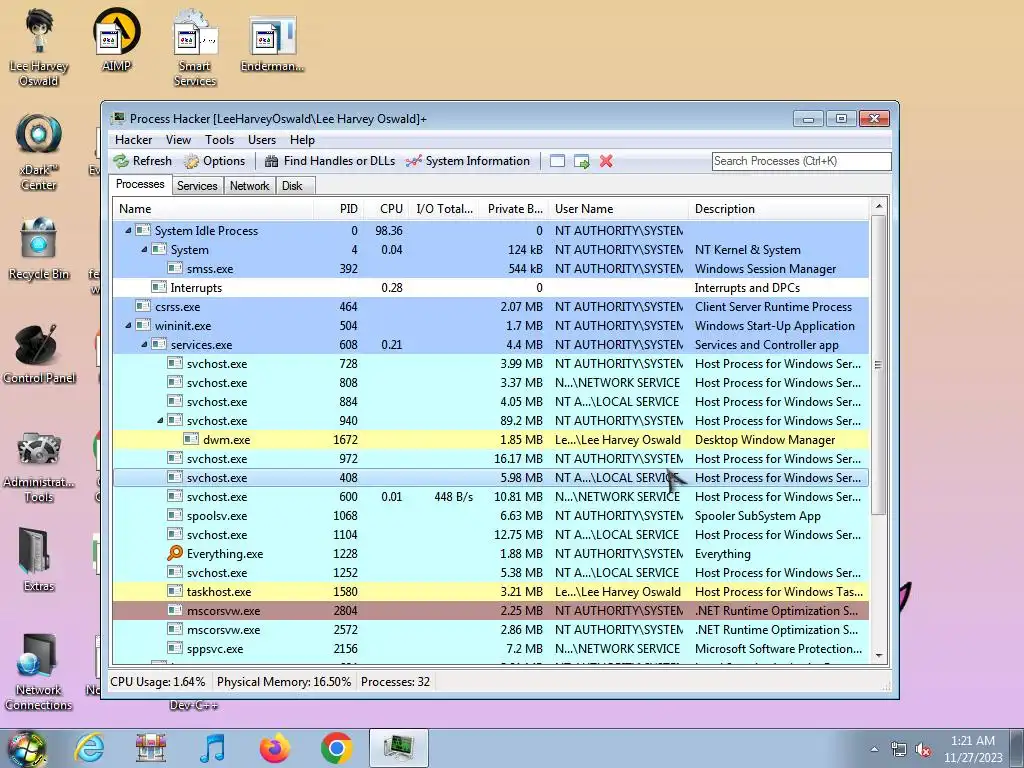Select the sppsvc.exe process row
1024x768 pixels.
pos(490,648)
